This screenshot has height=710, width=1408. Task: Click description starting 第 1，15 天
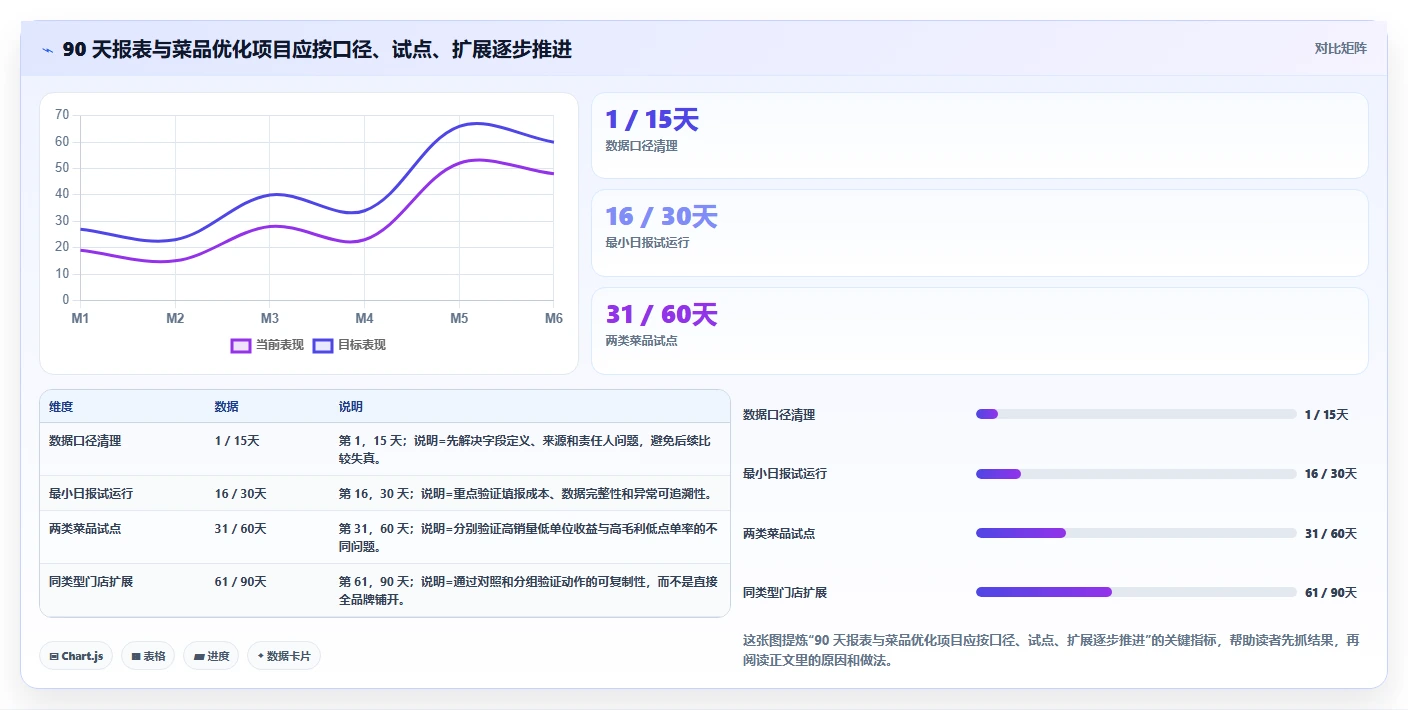[525, 450]
